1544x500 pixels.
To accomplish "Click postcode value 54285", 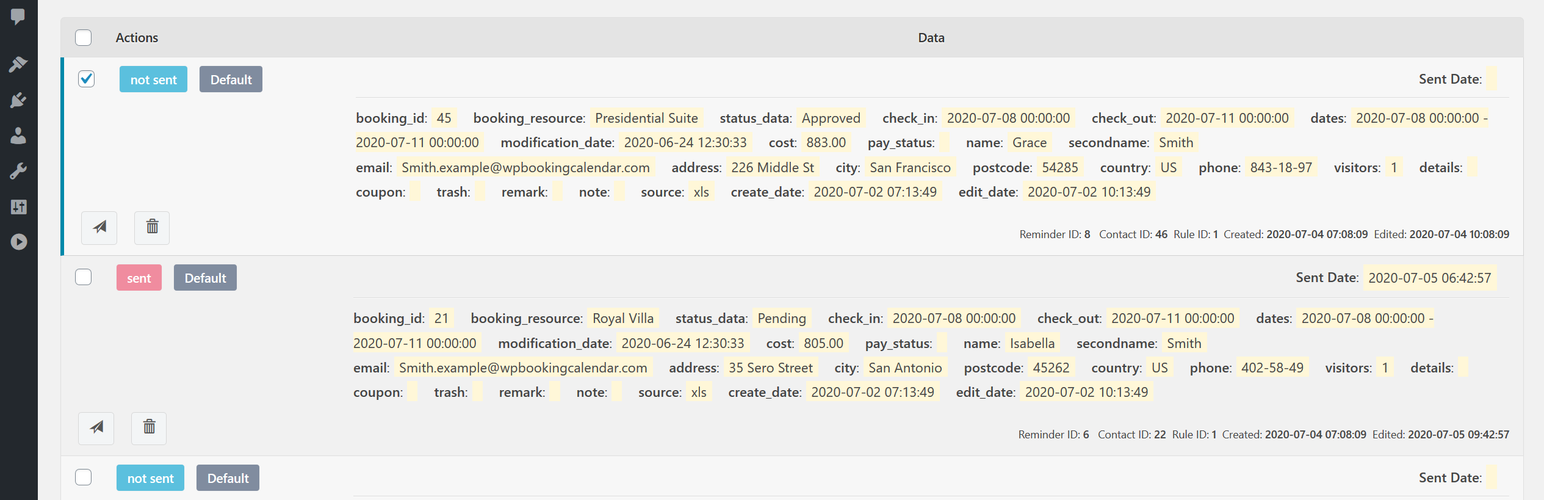I will pyautogui.click(x=1060, y=167).
